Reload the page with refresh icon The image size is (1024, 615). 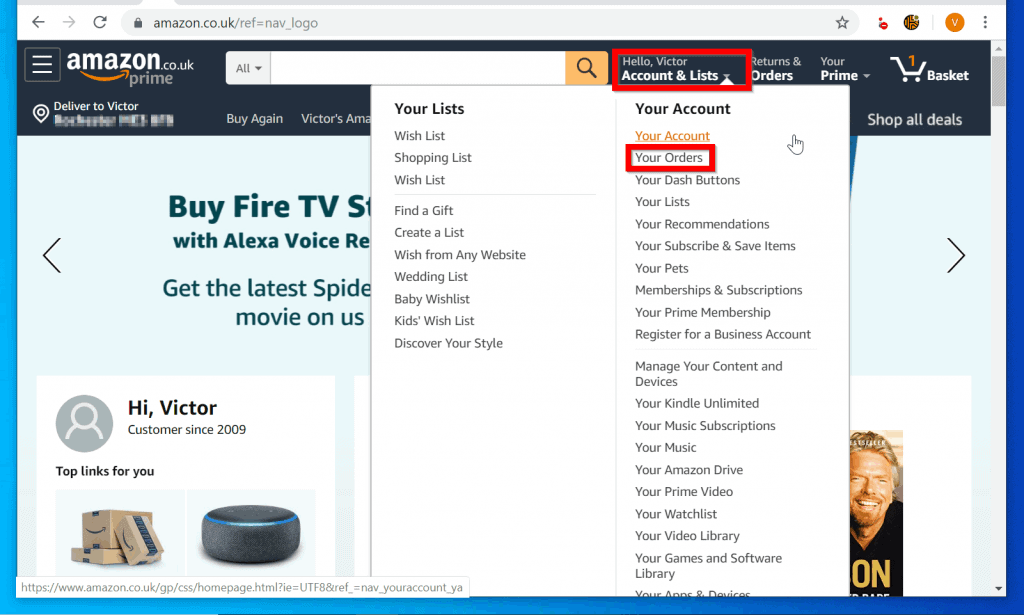(100, 22)
